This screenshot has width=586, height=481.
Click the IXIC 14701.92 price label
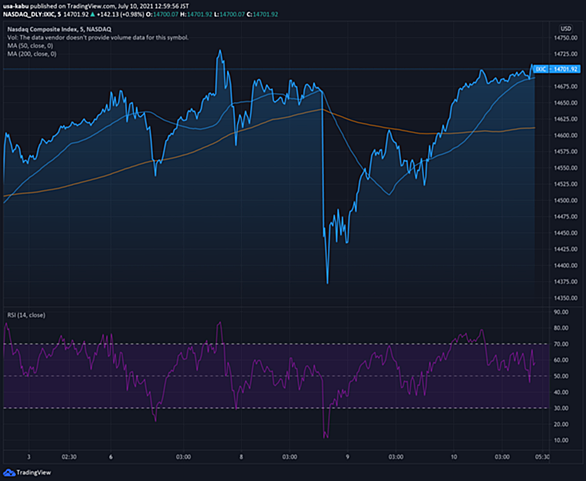(556, 69)
